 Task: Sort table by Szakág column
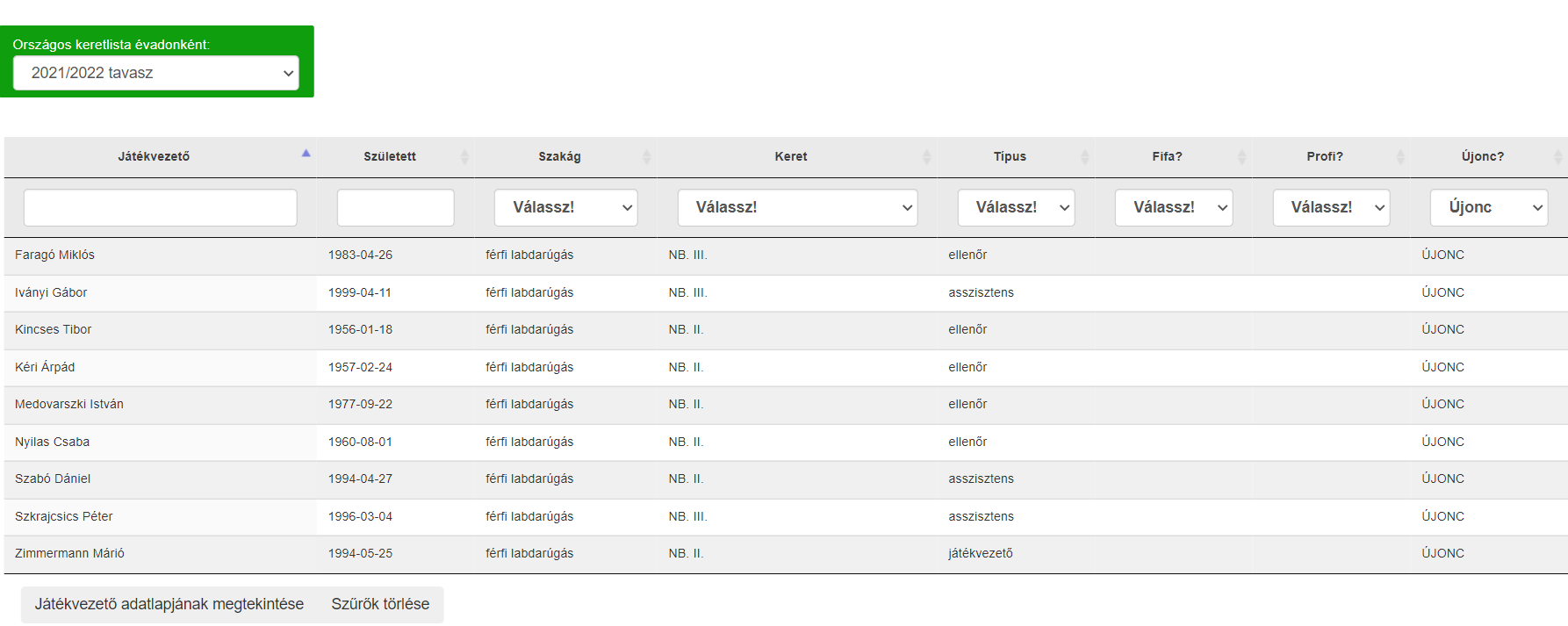[565, 156]
